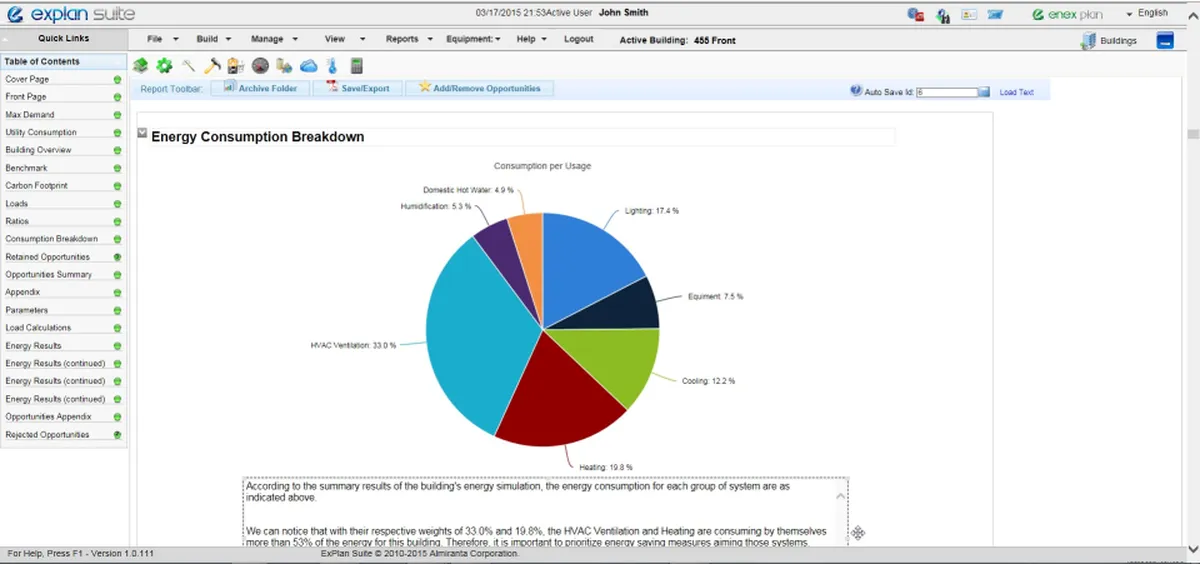The image size is (1200, 564).
Task: Click the up arrow of text box scrollbar
Action: pos(840,496)
